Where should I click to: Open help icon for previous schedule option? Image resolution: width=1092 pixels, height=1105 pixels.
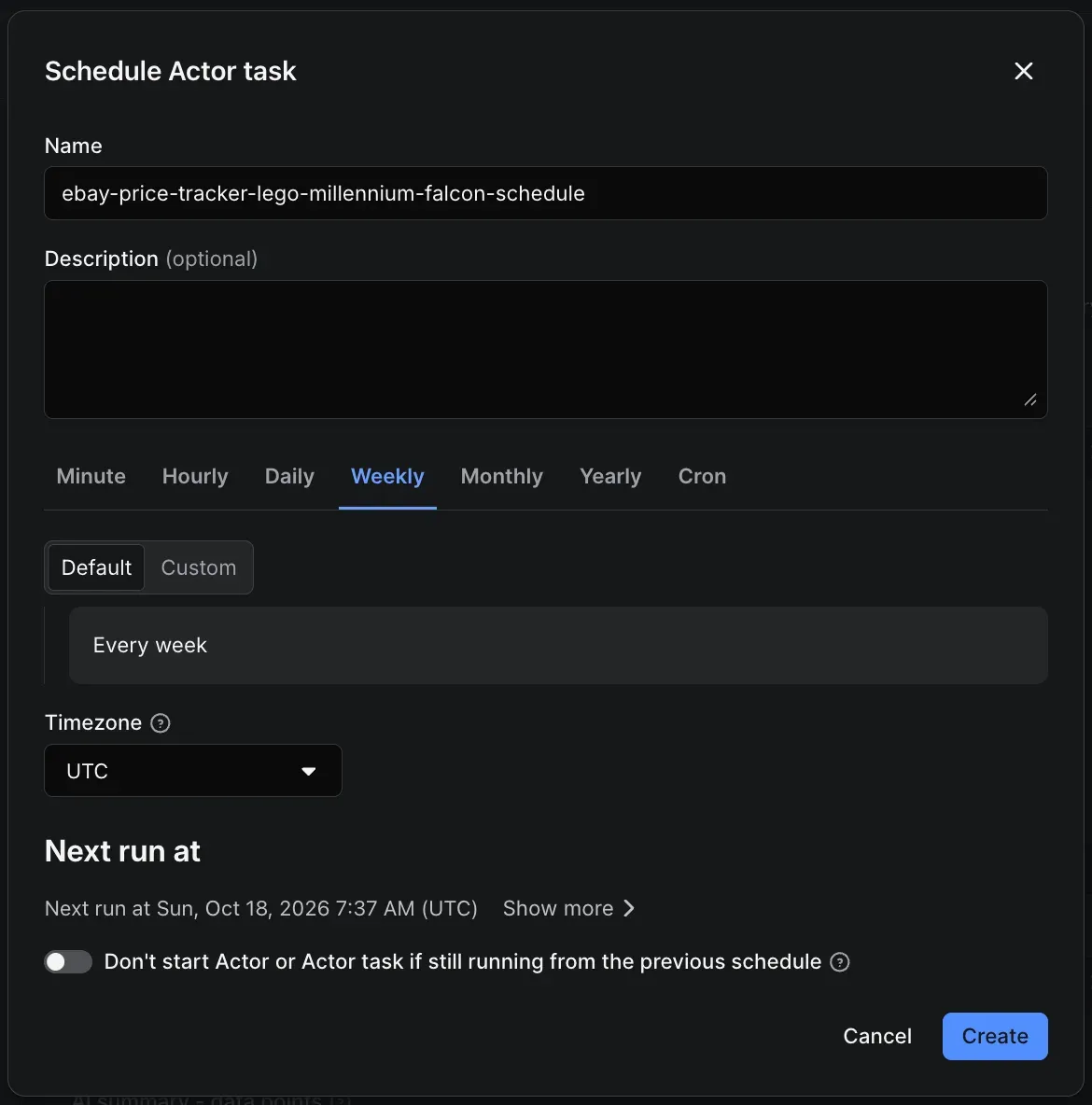(839, 962)
